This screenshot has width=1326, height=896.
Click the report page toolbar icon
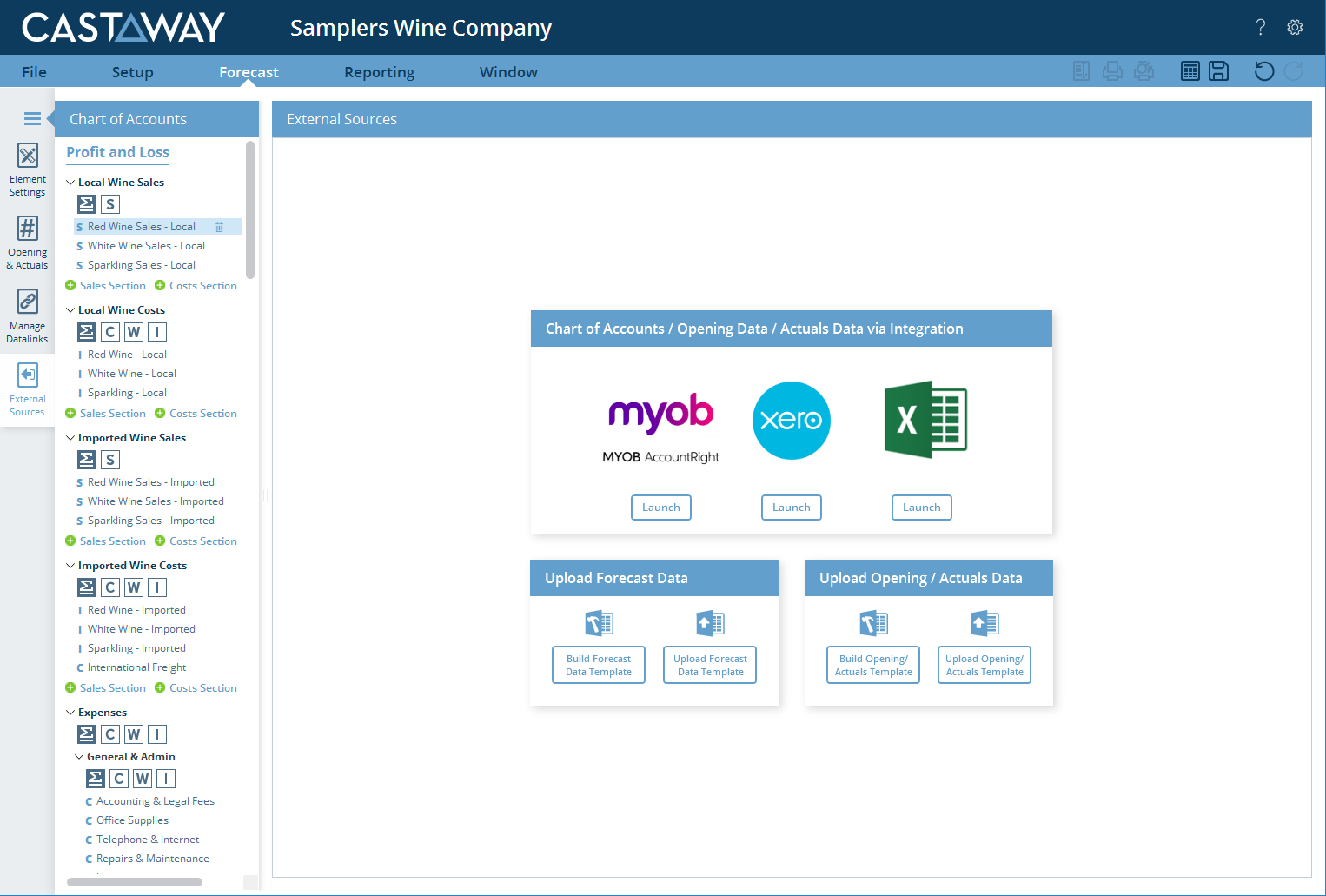tap(1081, 71)
